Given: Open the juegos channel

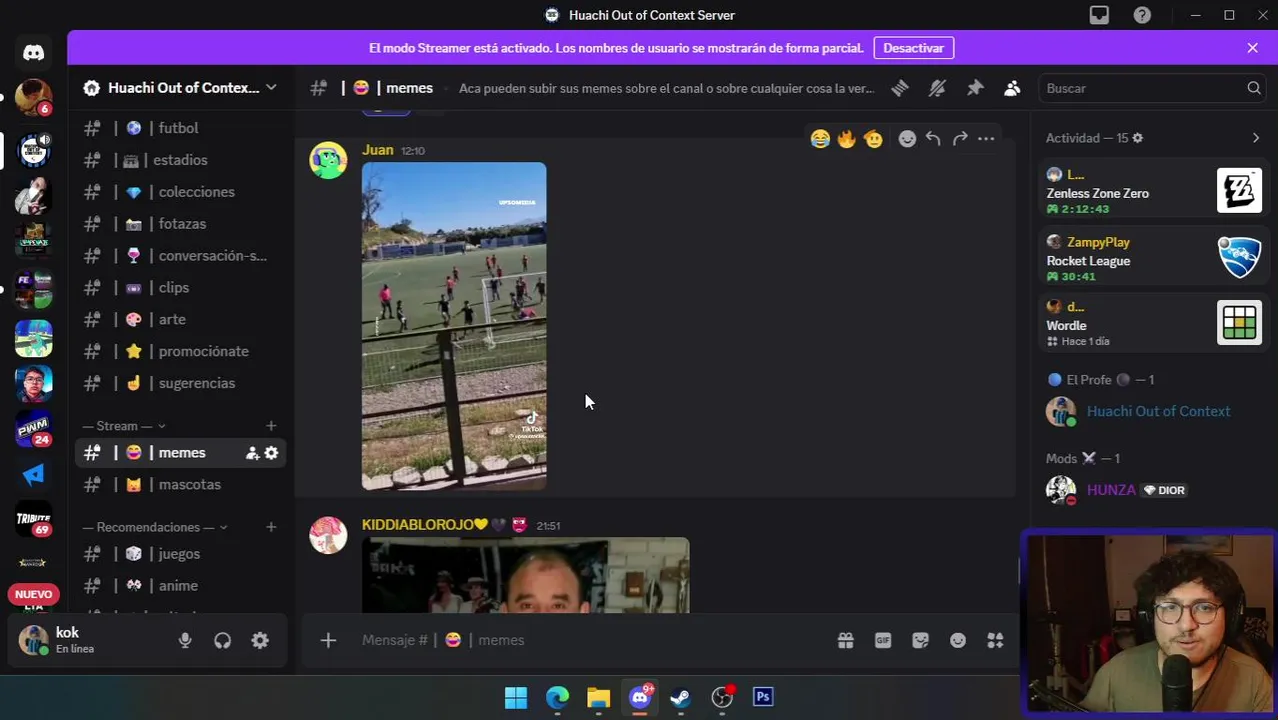Looking at the screenshot, I should 180,554.
